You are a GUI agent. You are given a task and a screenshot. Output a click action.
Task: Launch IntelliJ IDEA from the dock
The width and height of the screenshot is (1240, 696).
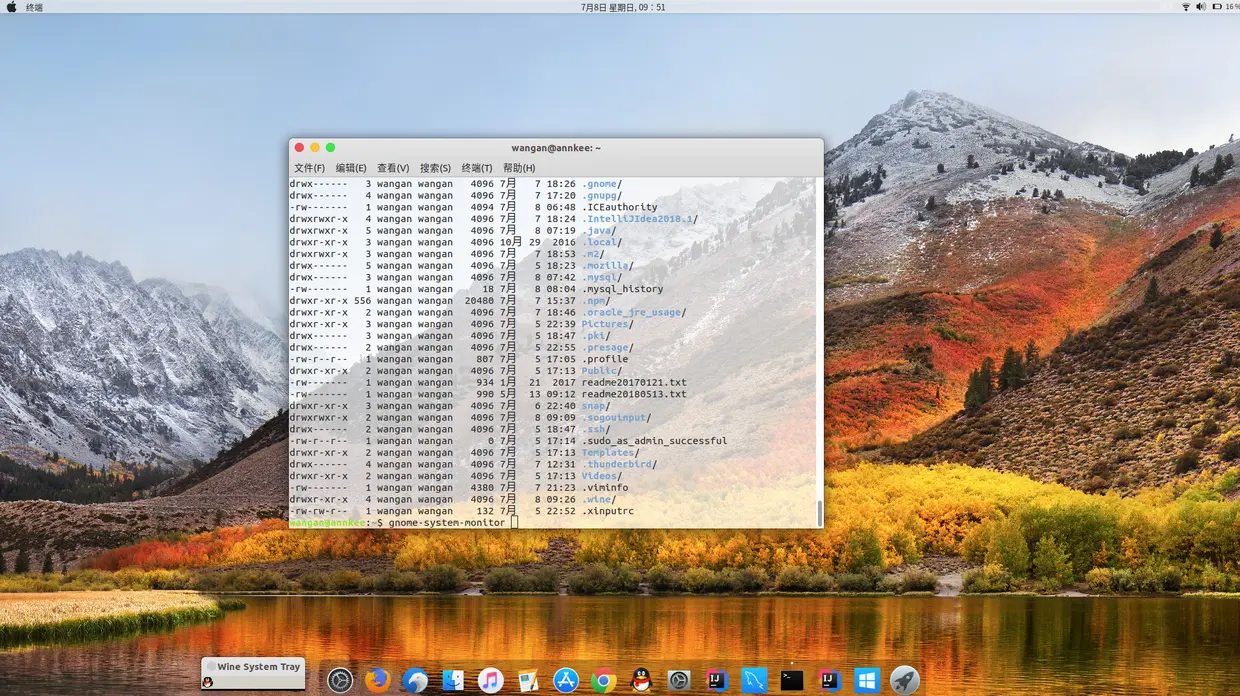point(715,679)
